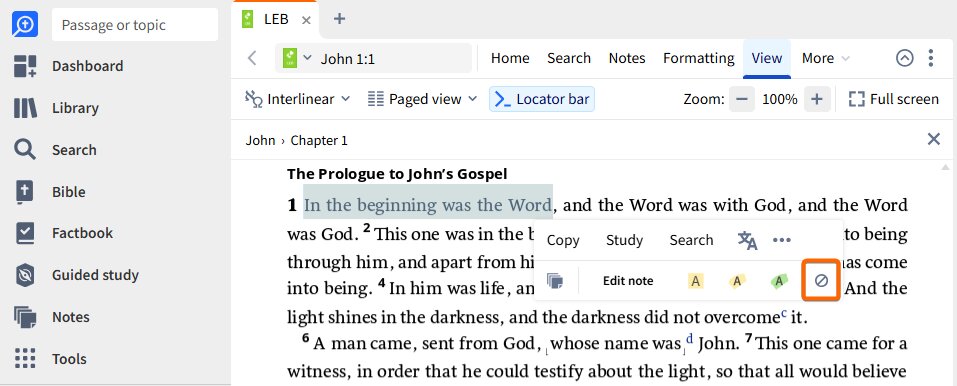The image size is (957, 386).
Task: Open footnote c after overcome
Action: (x=784, y=314)
